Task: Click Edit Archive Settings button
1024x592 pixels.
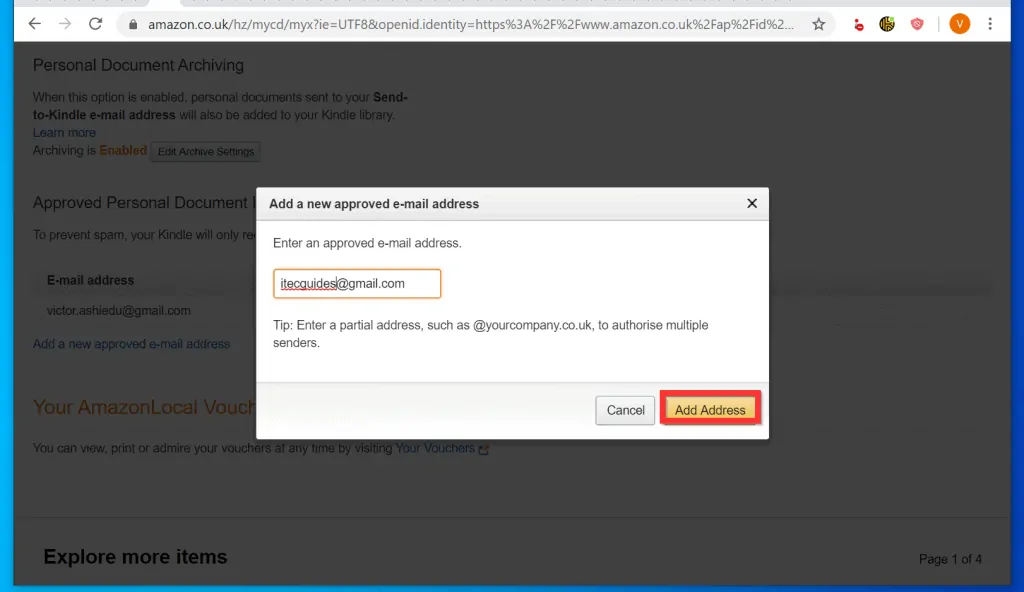Action: coord(207,152)
